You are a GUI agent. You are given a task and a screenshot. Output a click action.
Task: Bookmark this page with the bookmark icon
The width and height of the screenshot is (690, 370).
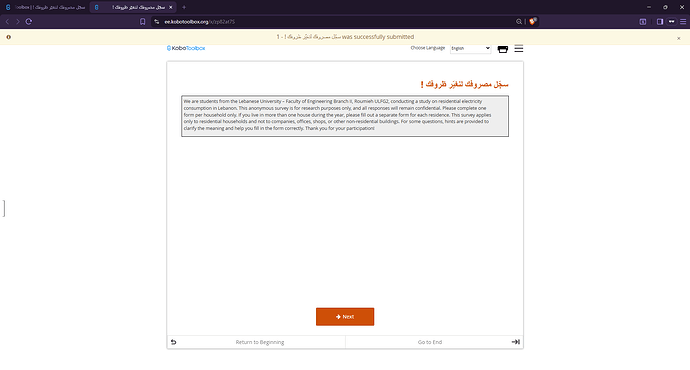[x=143, y=22]
